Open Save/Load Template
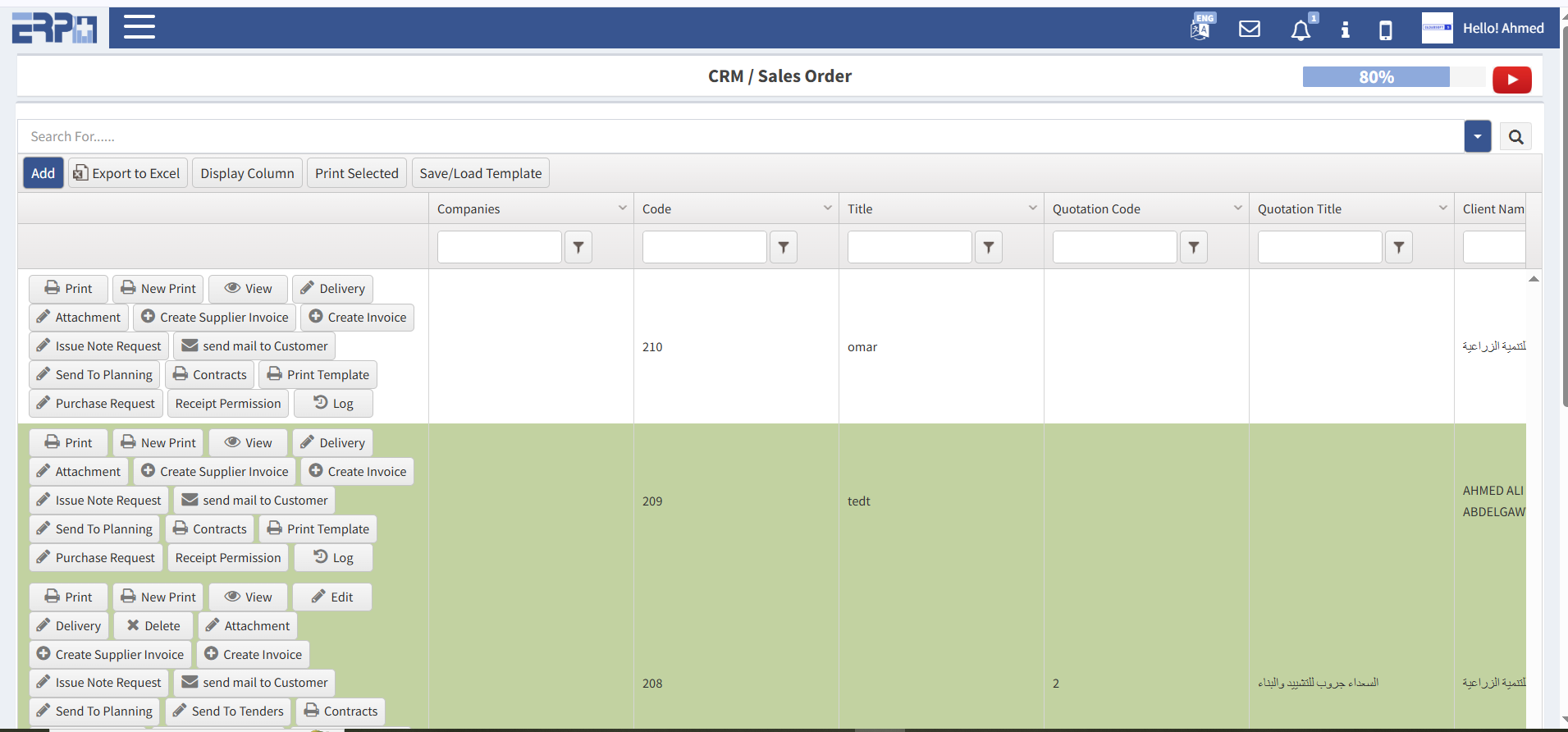Viewport: 1568px width, 732px height. (x=480, y=173)
